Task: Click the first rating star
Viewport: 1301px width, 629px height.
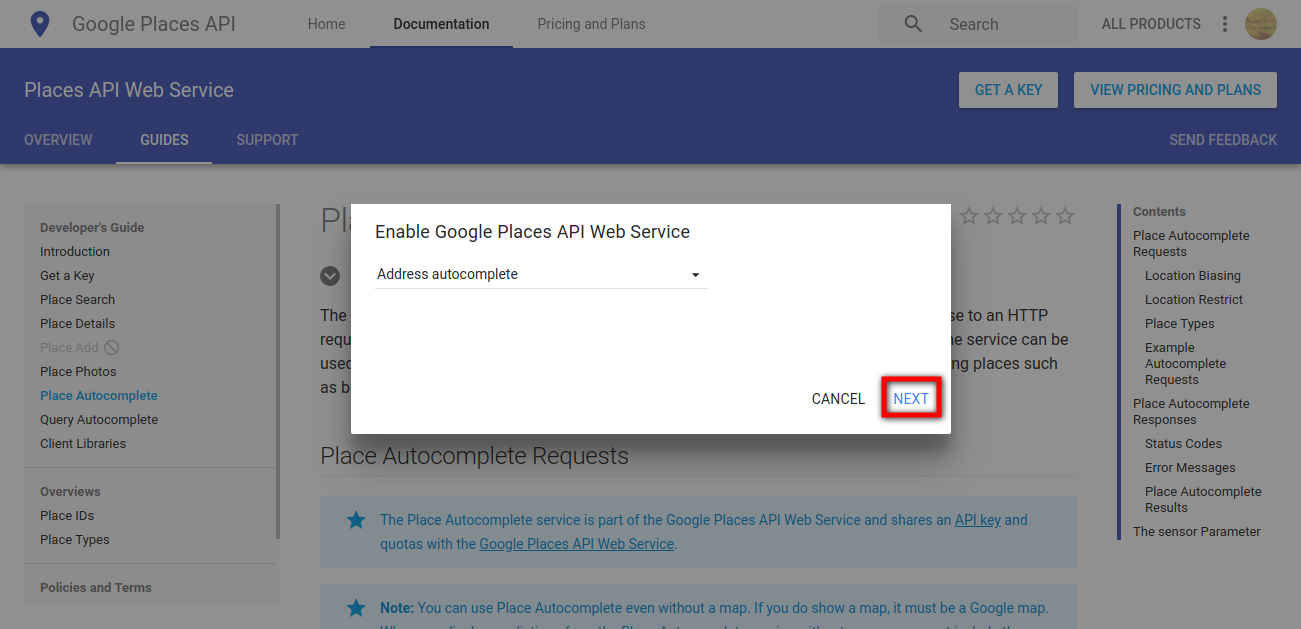Action: pyautogui.click(x=969, y=216)
